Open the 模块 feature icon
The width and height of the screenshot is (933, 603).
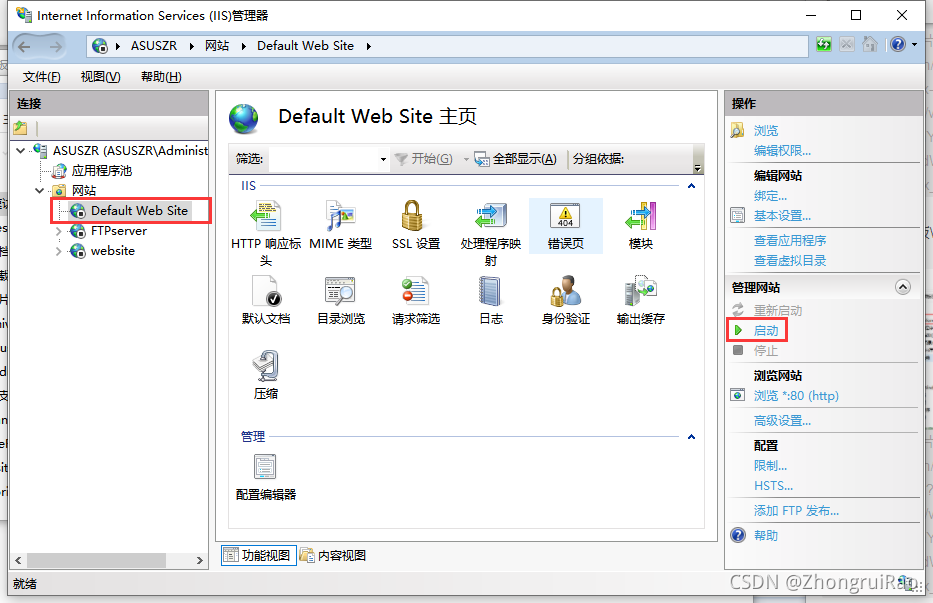pos(640,216)
